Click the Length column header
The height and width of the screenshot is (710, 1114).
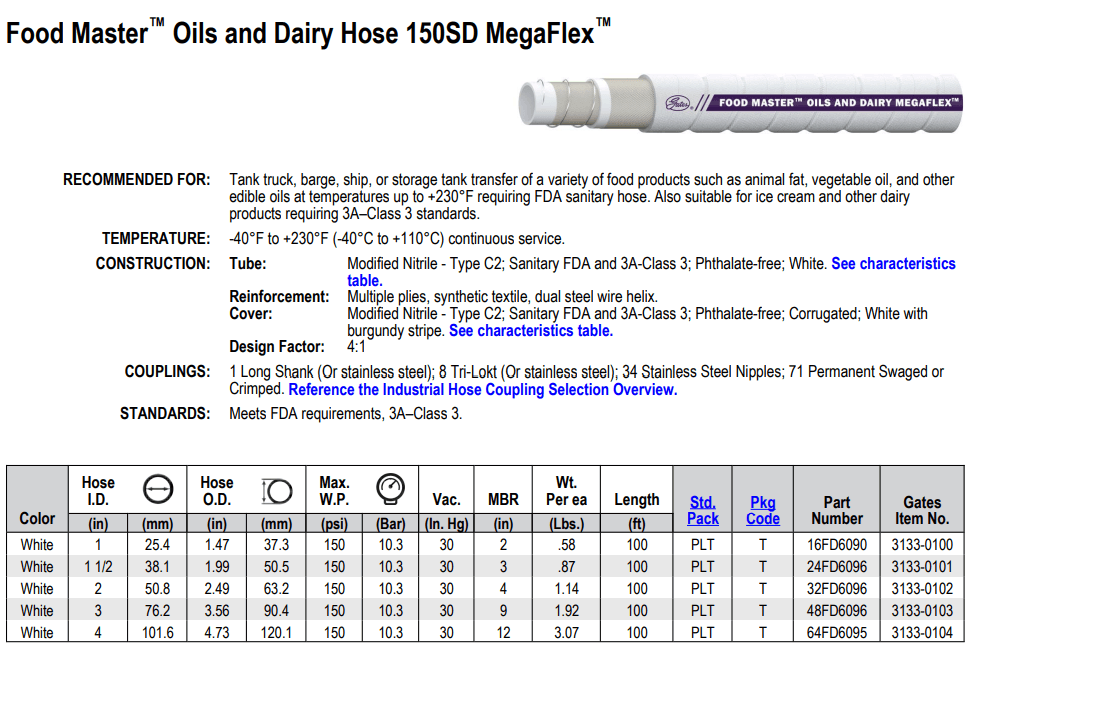click(x=637, y=500)
